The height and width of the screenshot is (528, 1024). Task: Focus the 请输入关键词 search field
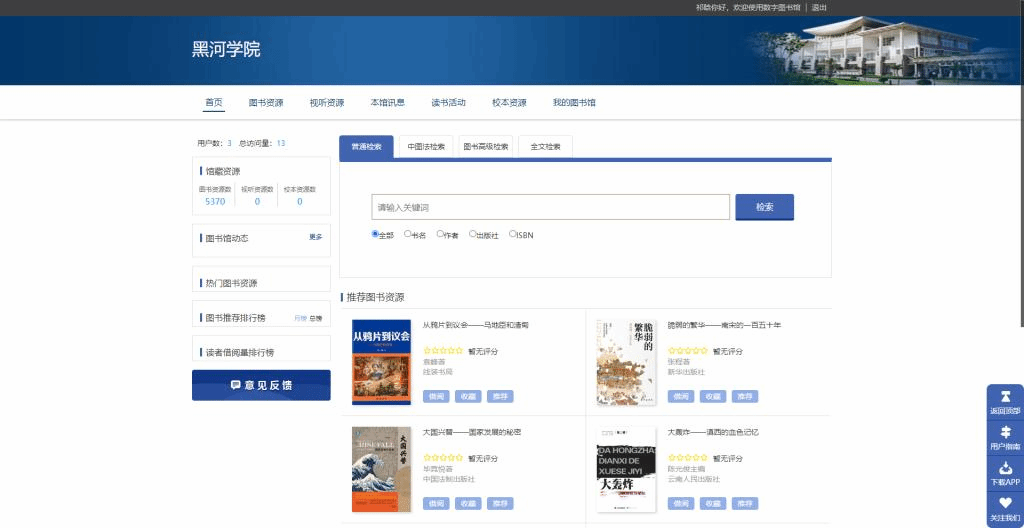pos(551,207)
